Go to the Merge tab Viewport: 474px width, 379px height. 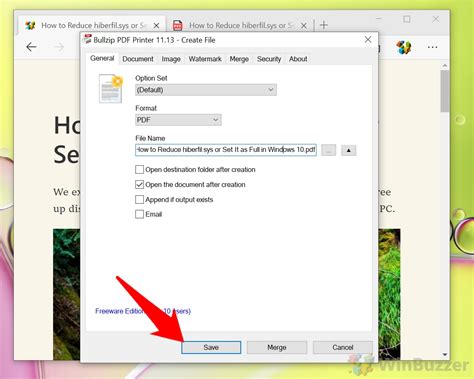tap(239, 59)
